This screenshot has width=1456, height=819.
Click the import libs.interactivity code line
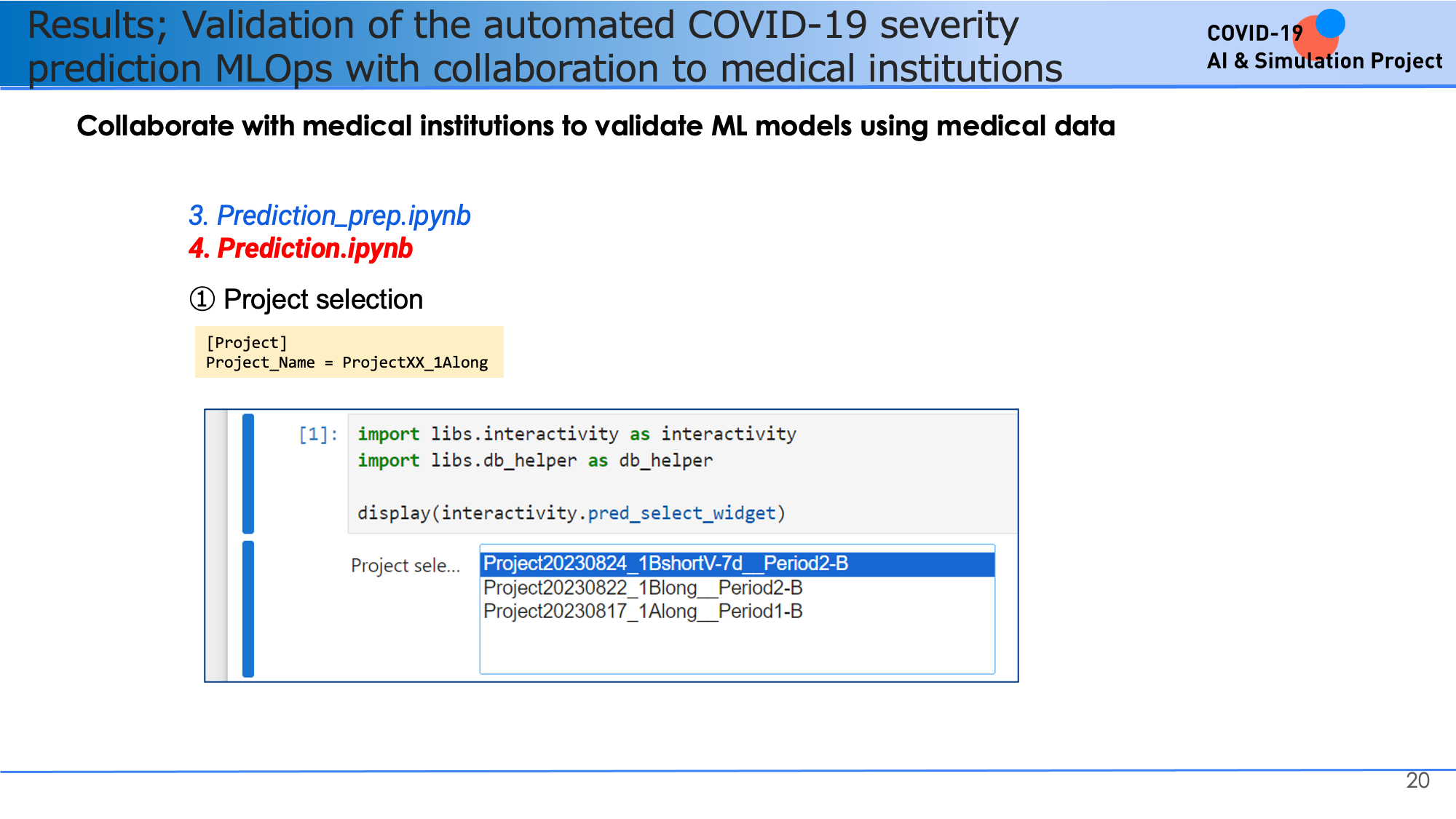click(577, 434)
